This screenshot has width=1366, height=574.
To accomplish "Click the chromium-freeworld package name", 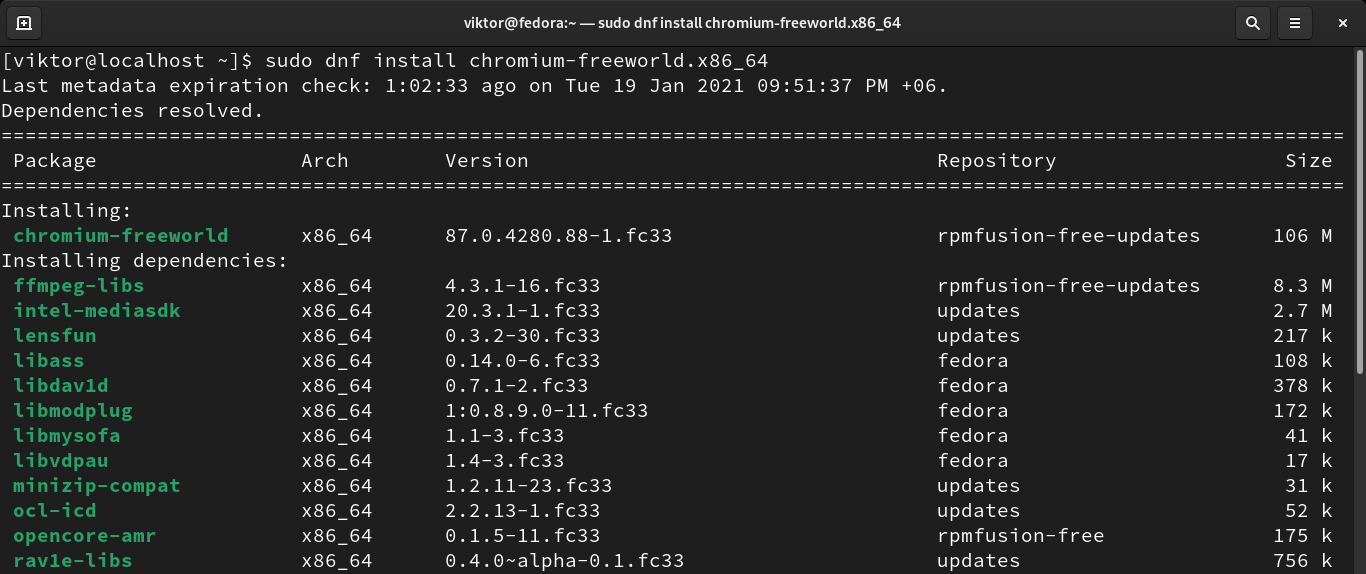I will 121,236.
